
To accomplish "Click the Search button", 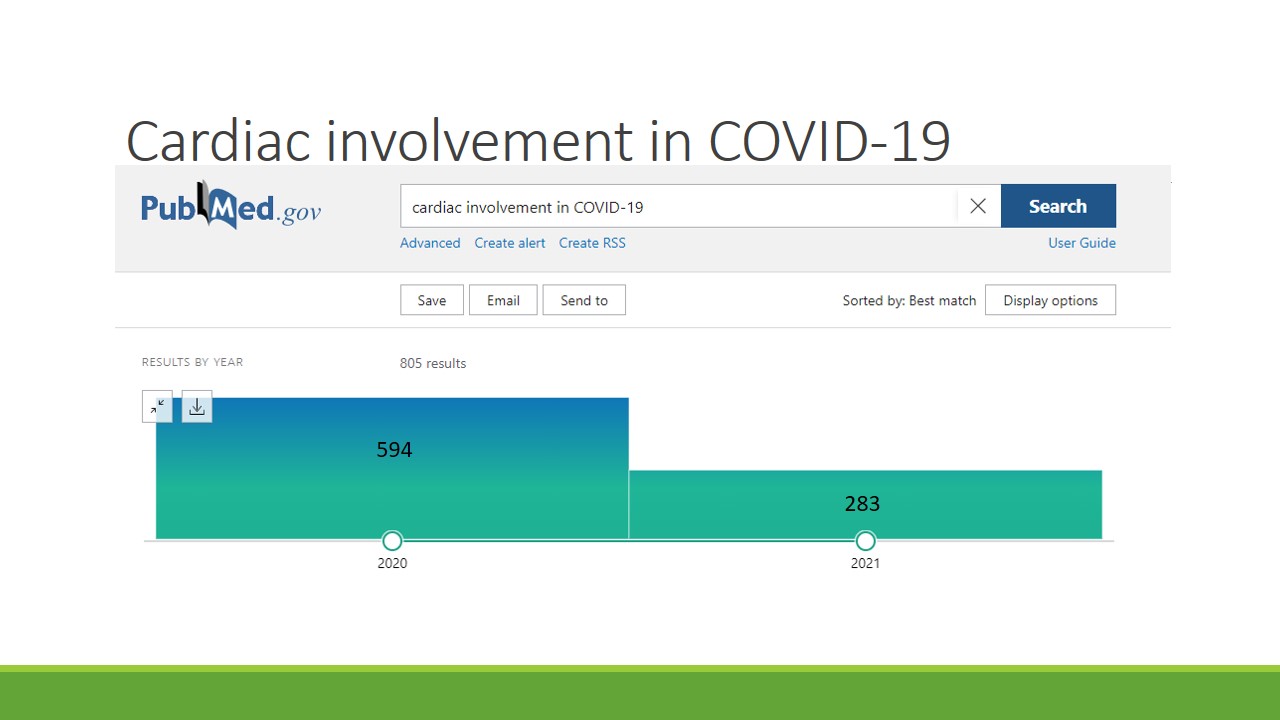I will coord(1057,206).
